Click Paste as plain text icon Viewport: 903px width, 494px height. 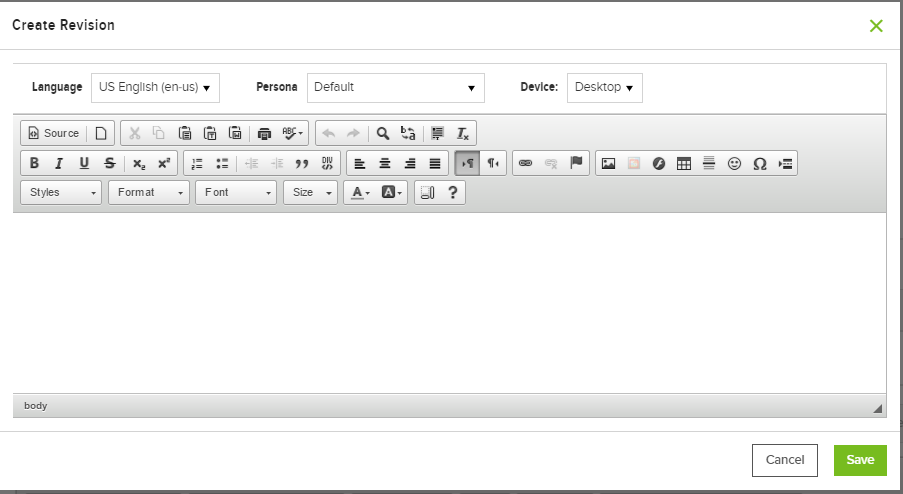pos(210,133)
